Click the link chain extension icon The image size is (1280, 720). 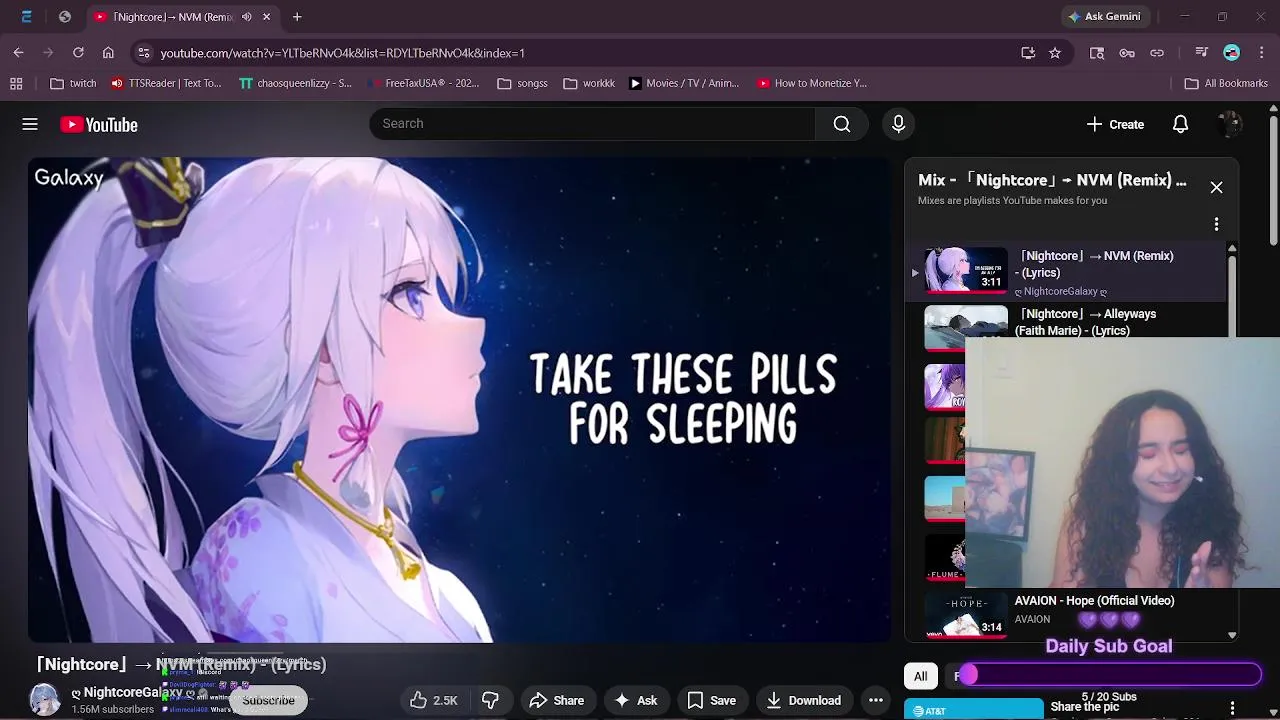pyautogui.click(x=1157, y=53)
